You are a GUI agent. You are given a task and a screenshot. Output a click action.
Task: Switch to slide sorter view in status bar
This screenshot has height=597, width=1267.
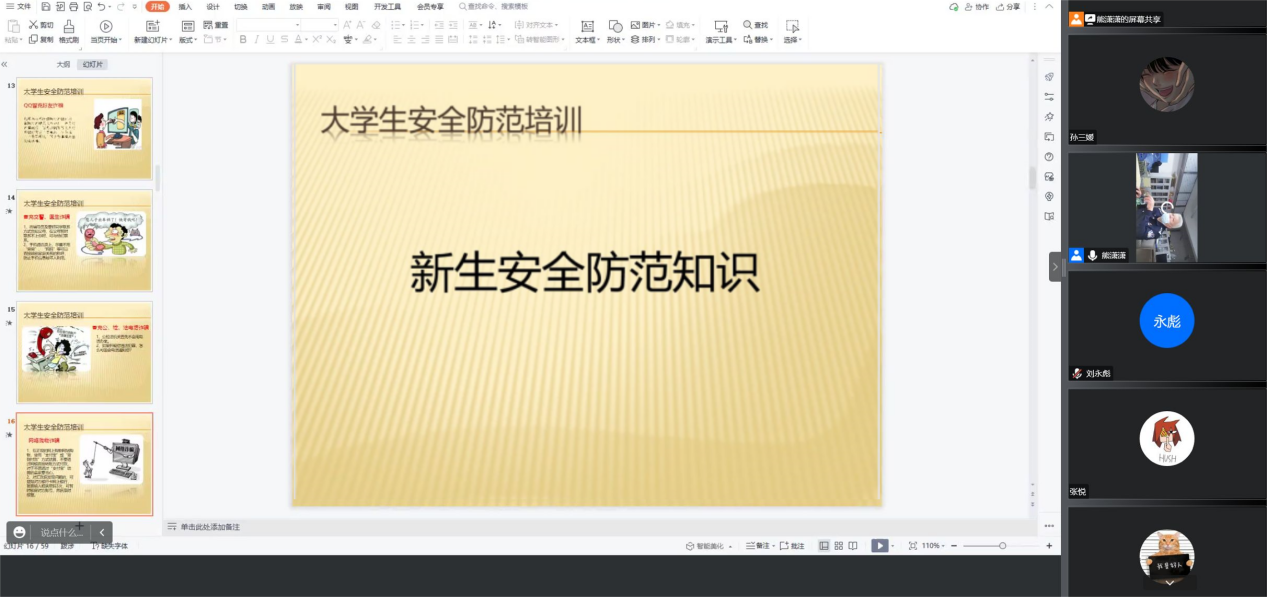click(838, 546)
